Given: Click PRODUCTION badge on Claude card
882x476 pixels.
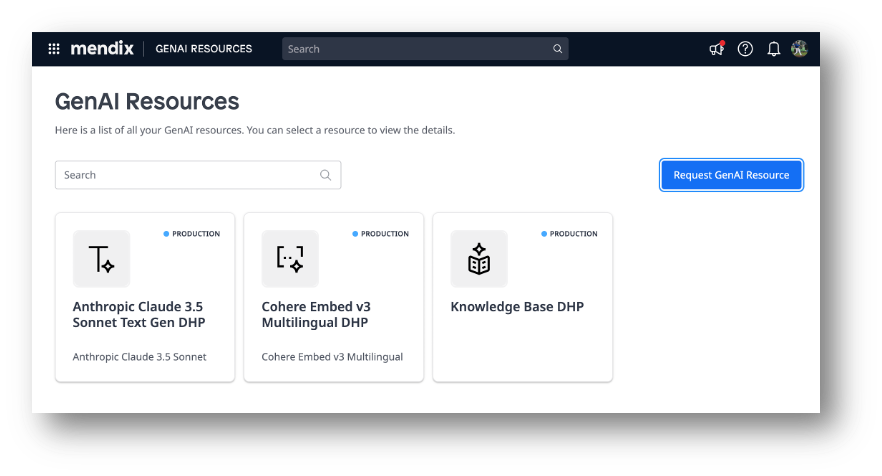Looking at the screenshot, I should 192,233.
